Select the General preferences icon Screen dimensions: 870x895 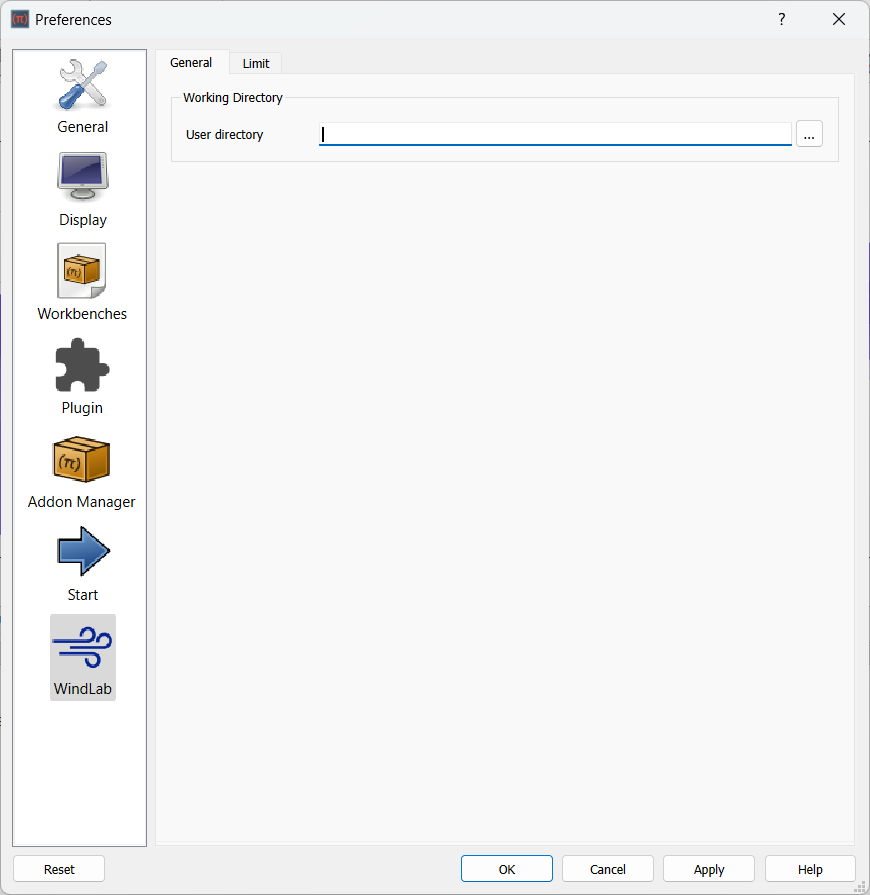[x=82, y=95]
